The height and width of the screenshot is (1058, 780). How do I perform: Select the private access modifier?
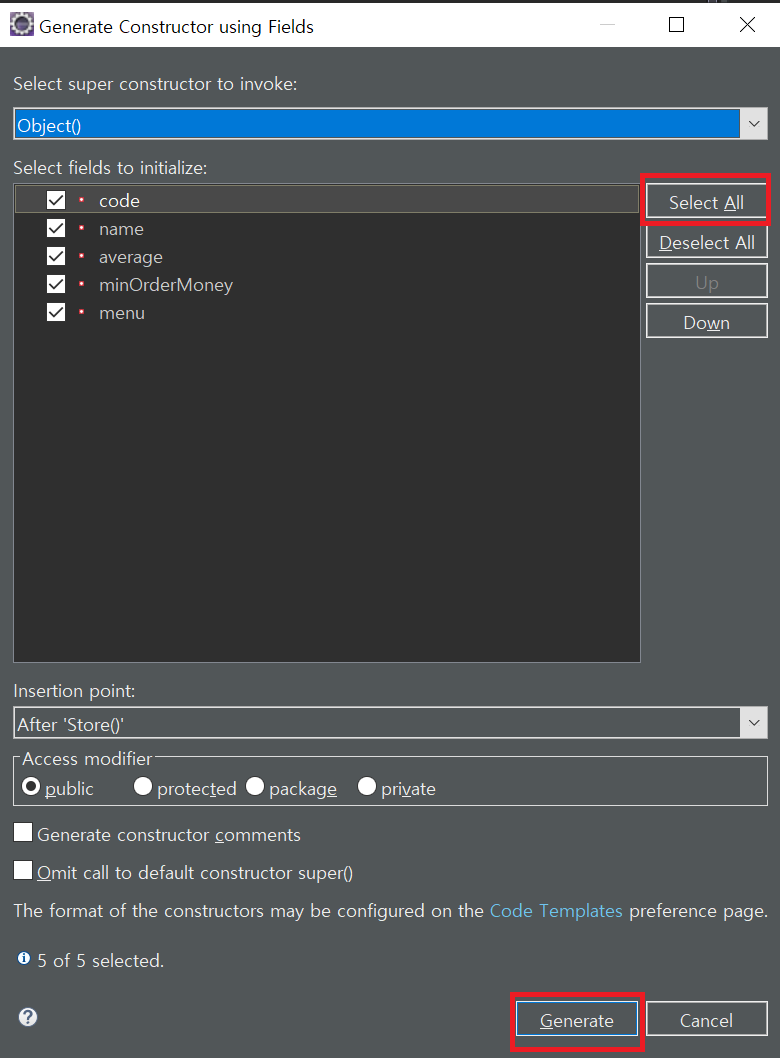point(366,787)
